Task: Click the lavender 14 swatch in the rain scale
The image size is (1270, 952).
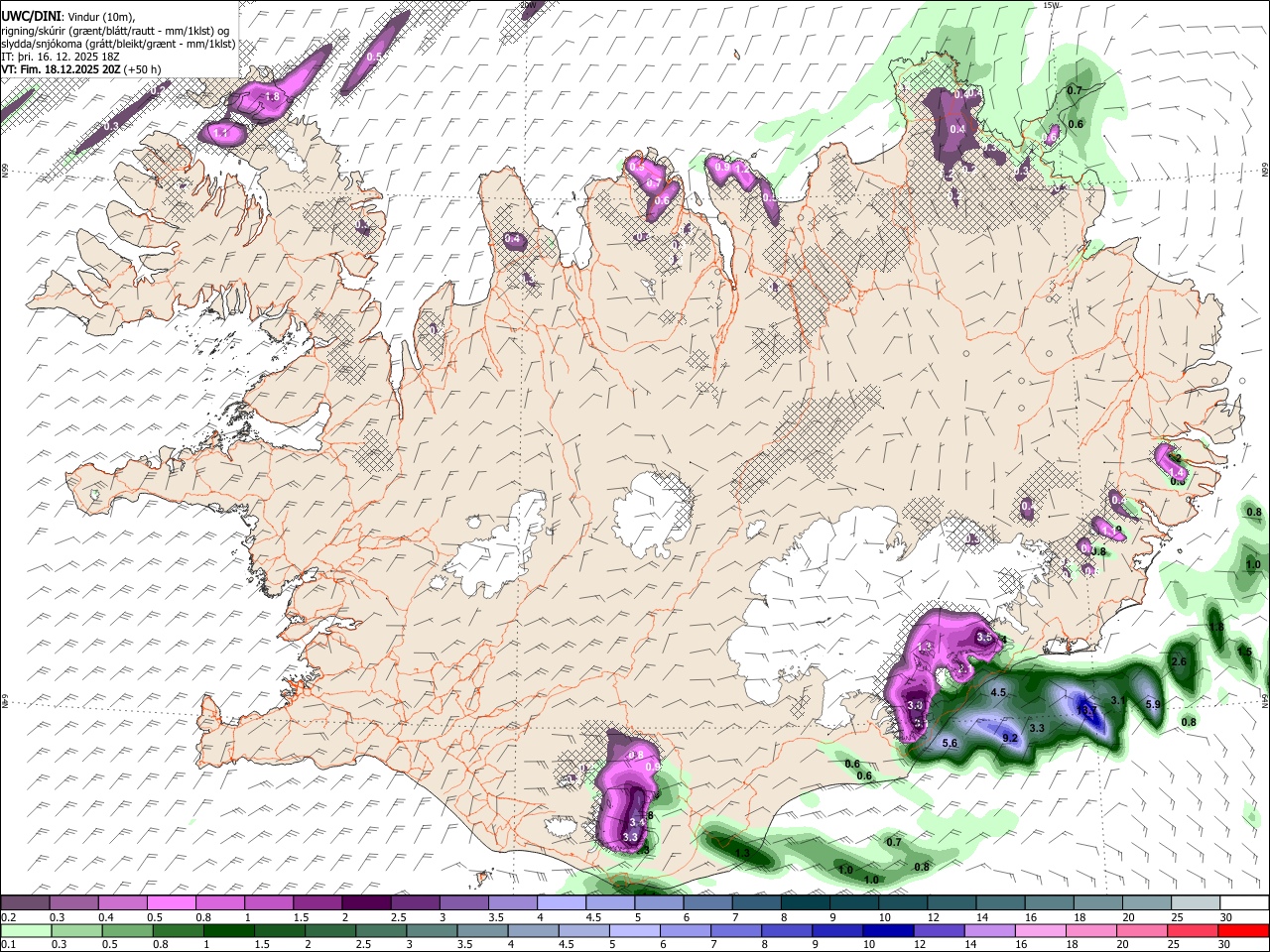Action: 990,931
